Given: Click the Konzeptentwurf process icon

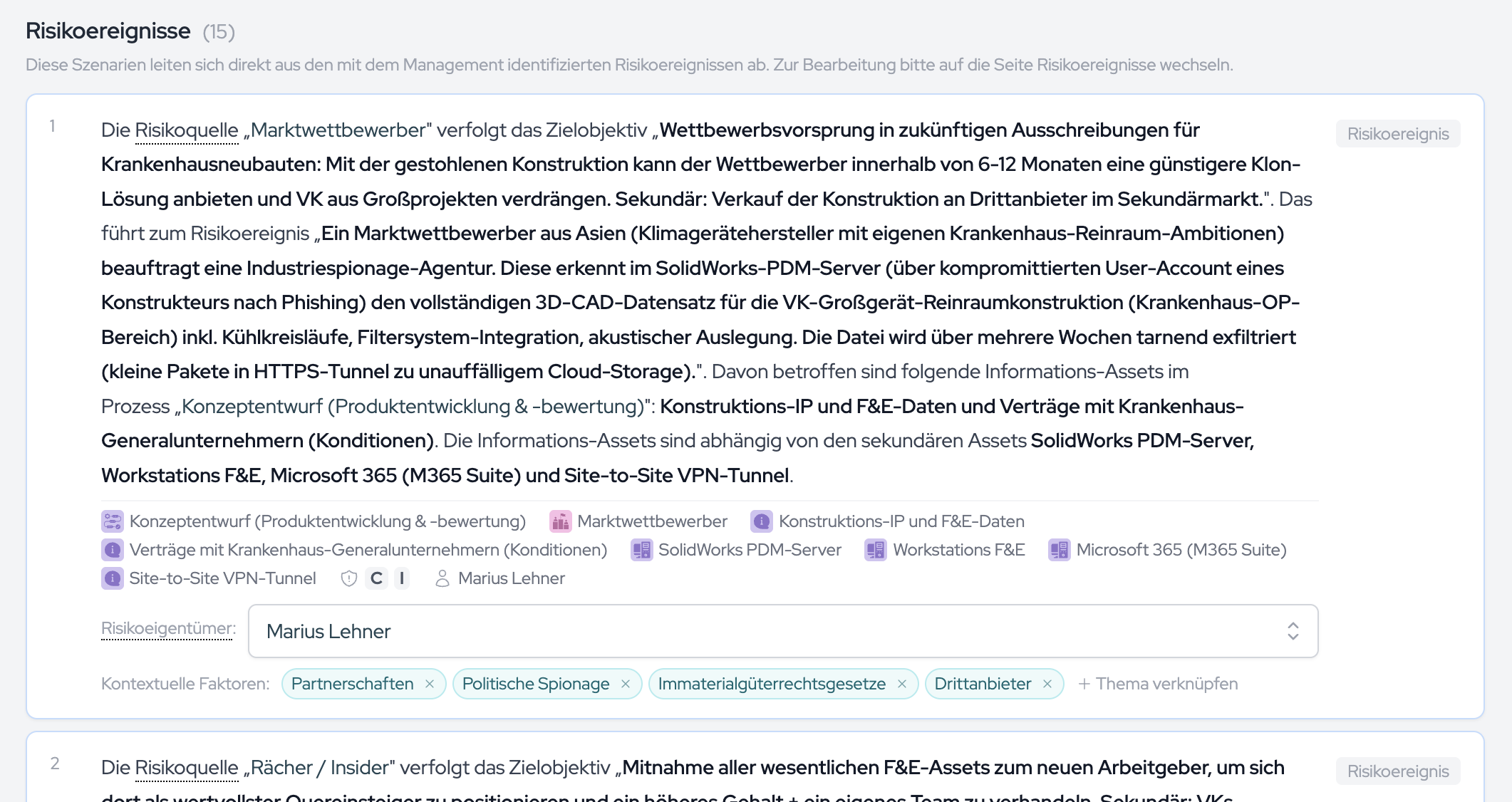Looking at the screenshot, I should coord(113,521).
